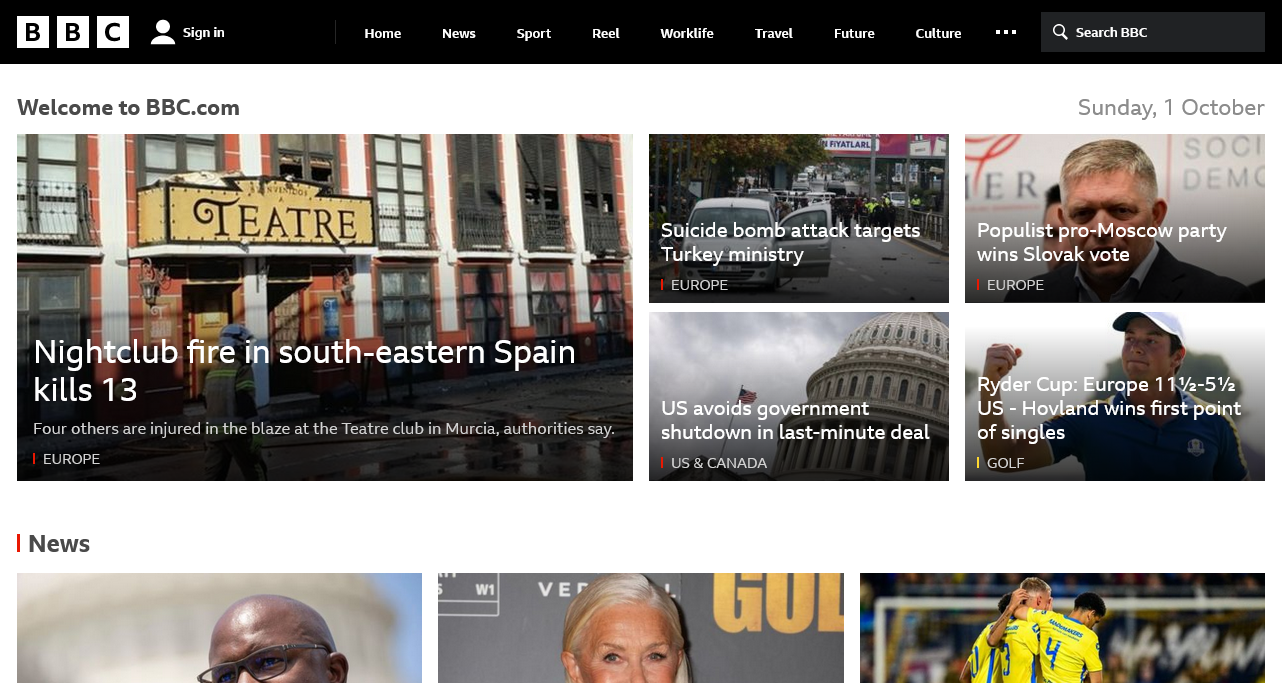1282x683 pixels.
Task: Click the search magnifier icon
Action: tap(1060, 32)
